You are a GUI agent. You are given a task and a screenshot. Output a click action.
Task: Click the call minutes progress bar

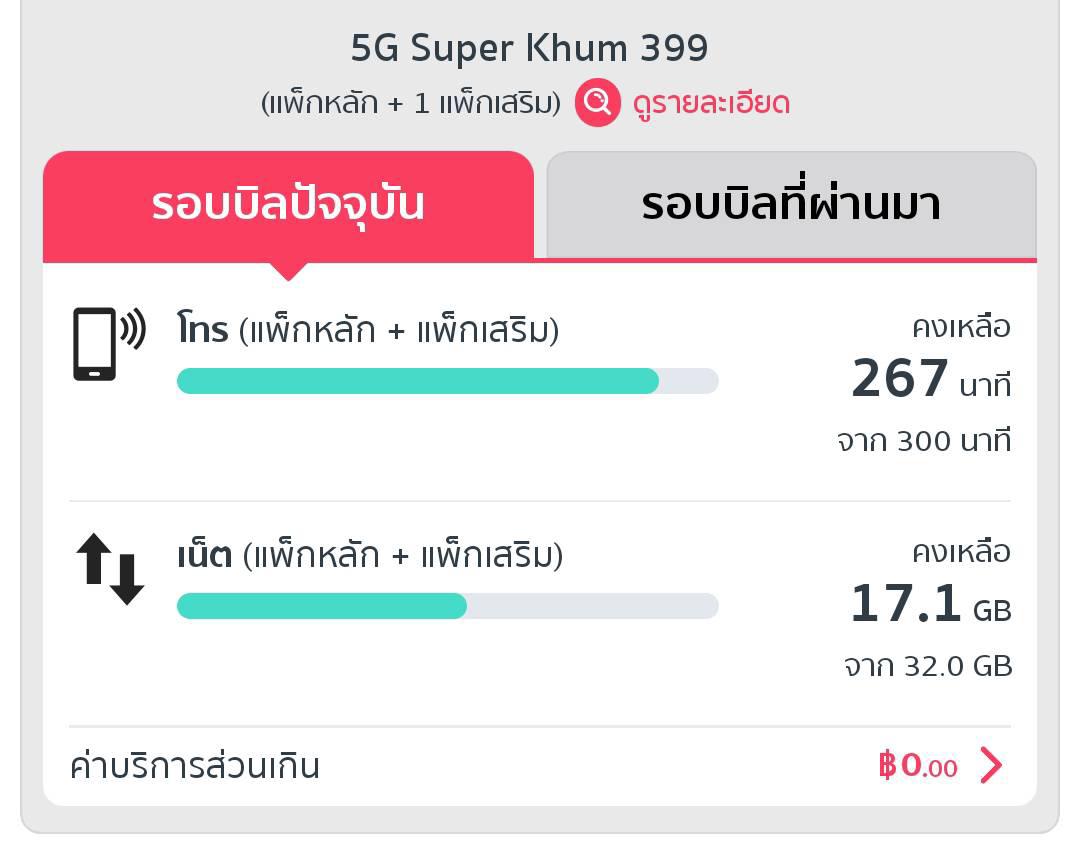(447, 381)
